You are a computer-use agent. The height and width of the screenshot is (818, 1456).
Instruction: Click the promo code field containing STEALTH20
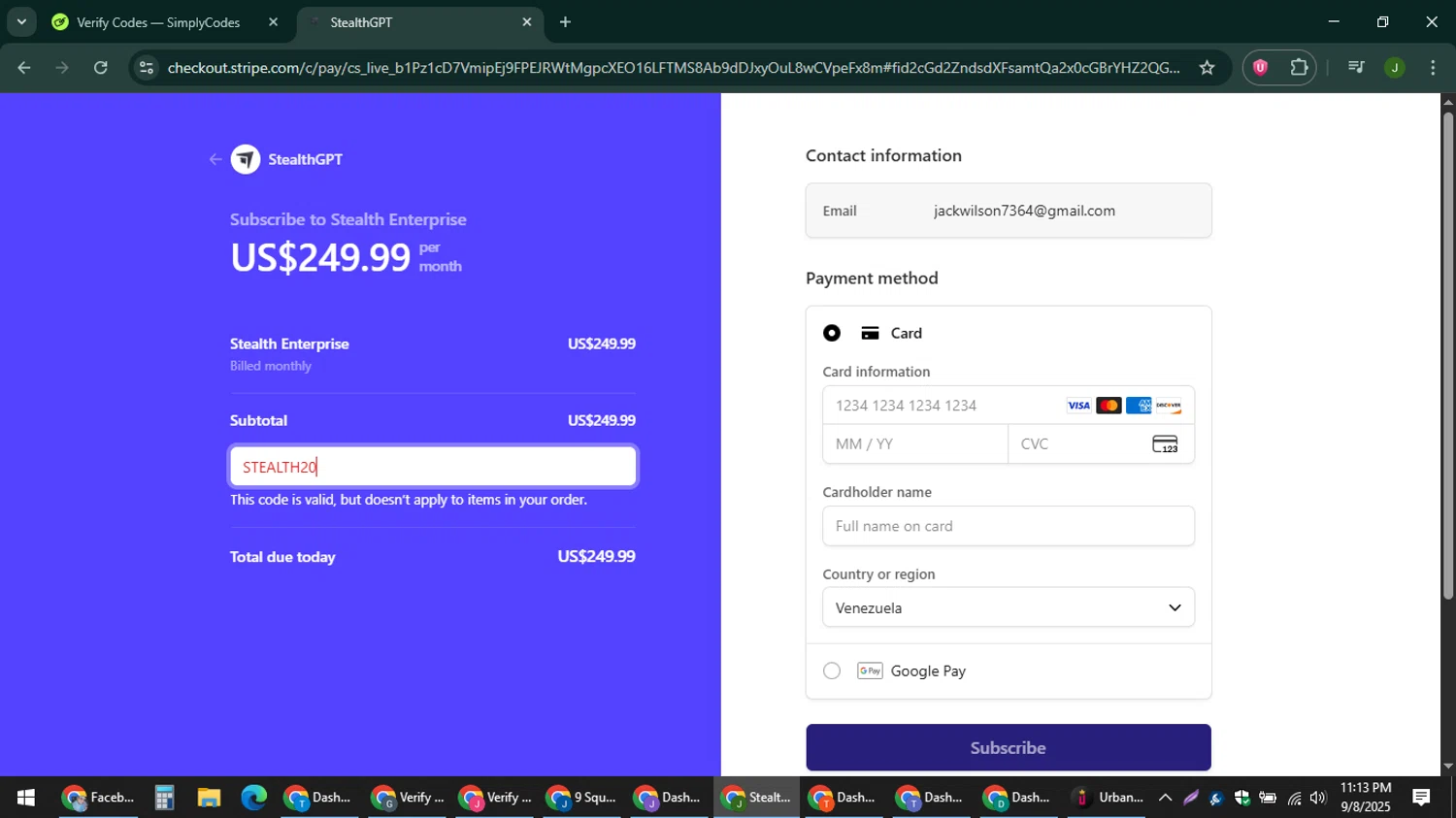(x=433, y=467)
